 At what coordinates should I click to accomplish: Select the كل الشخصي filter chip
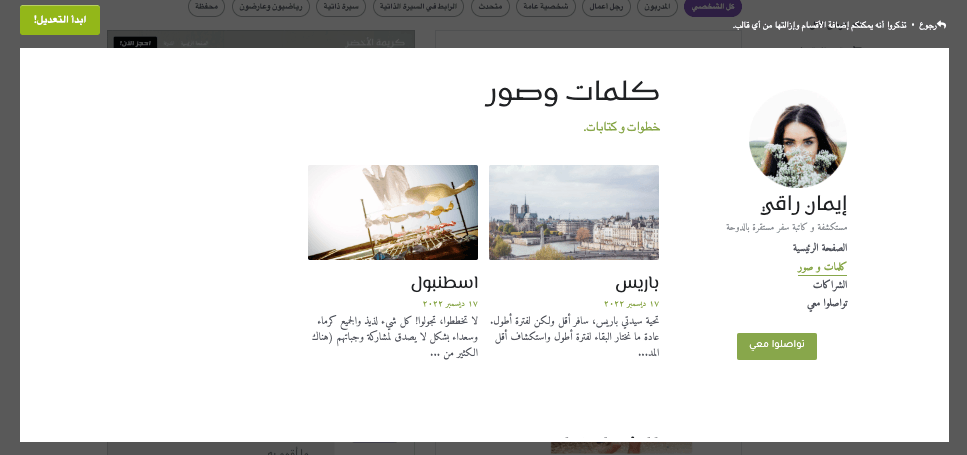[713, 7]
